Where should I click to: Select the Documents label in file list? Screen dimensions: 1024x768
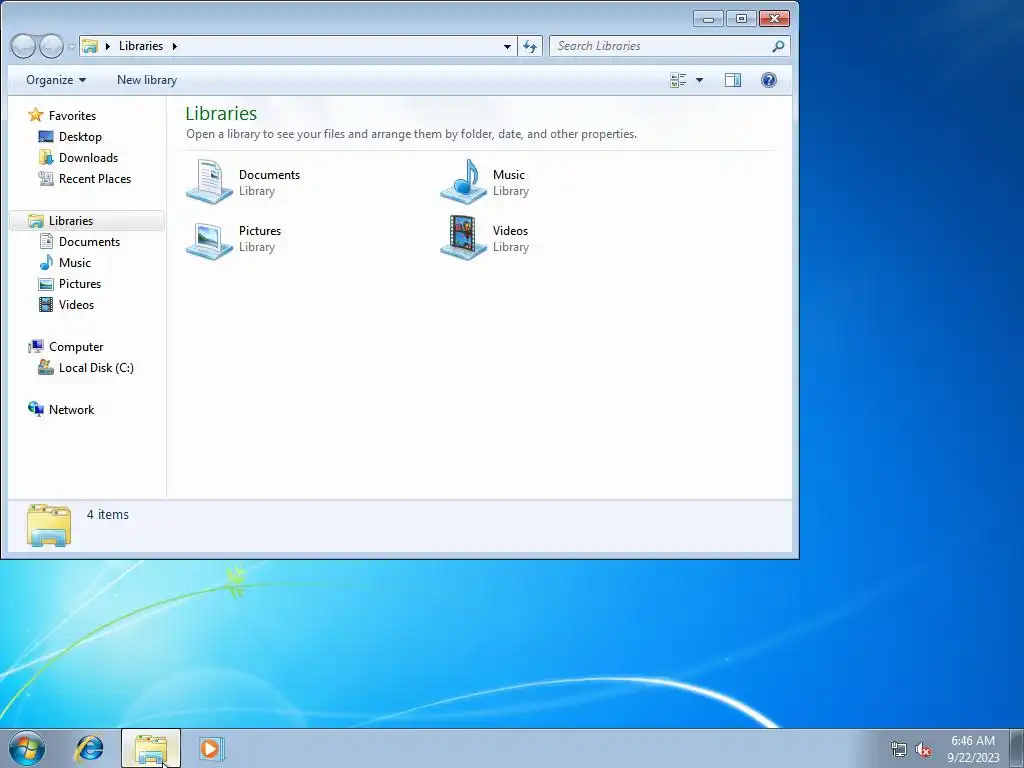coord(269,174)
